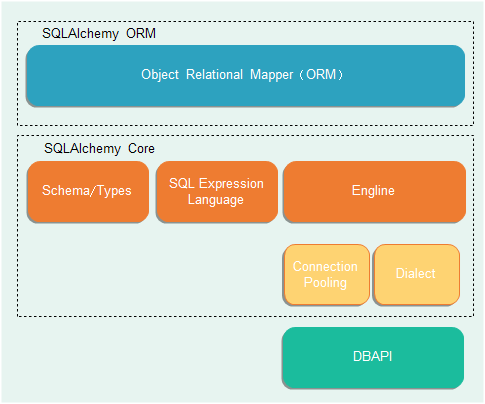Select the Object Relational Mapper blue box

(x=245, y=76)
